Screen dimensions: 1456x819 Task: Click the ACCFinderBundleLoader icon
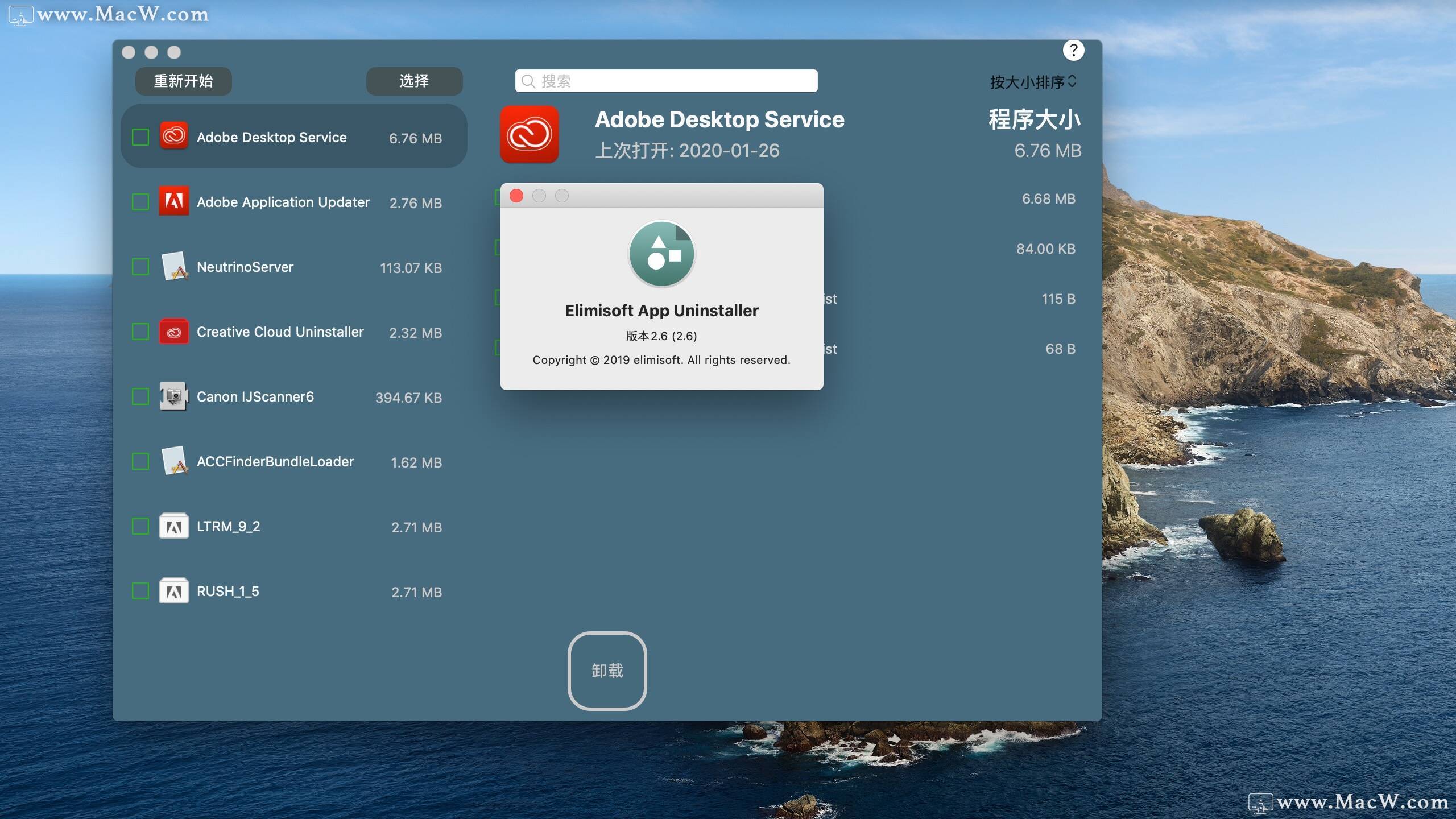point(173,461)
